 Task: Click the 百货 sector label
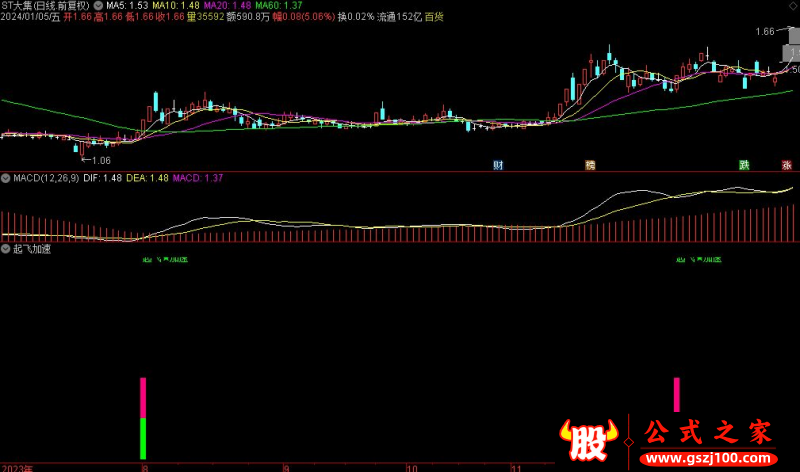click(x=435, y=17)
